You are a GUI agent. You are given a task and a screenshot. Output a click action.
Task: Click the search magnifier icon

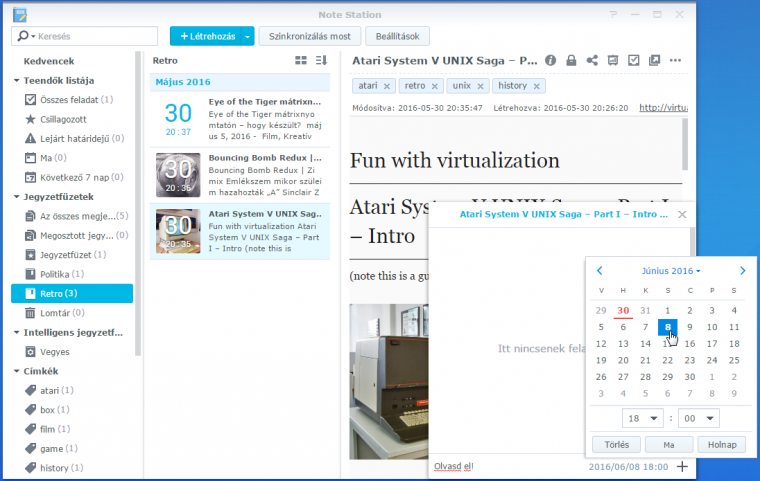pyautogui.click(x=22, y=36)
